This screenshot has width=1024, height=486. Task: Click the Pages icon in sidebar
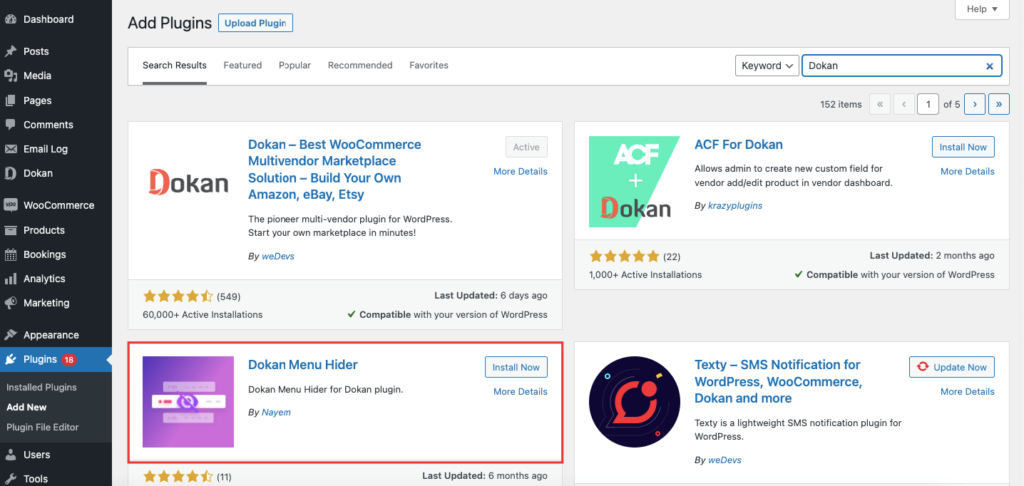coord(10,101)
